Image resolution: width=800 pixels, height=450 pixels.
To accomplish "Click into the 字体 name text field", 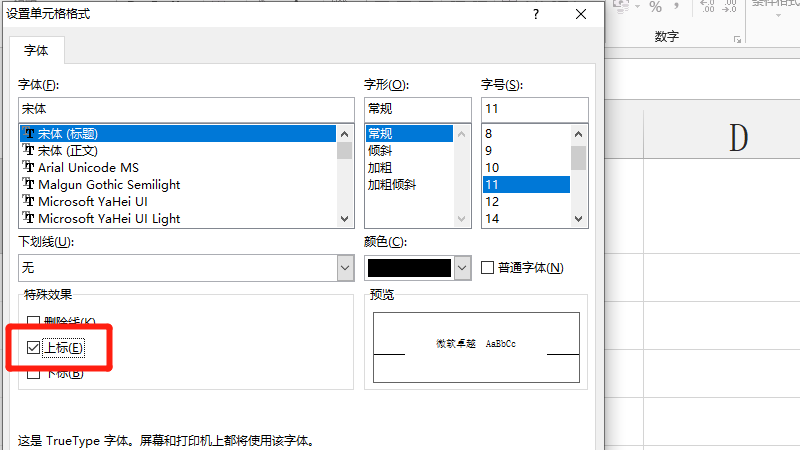I will click(x=186, y=108).
